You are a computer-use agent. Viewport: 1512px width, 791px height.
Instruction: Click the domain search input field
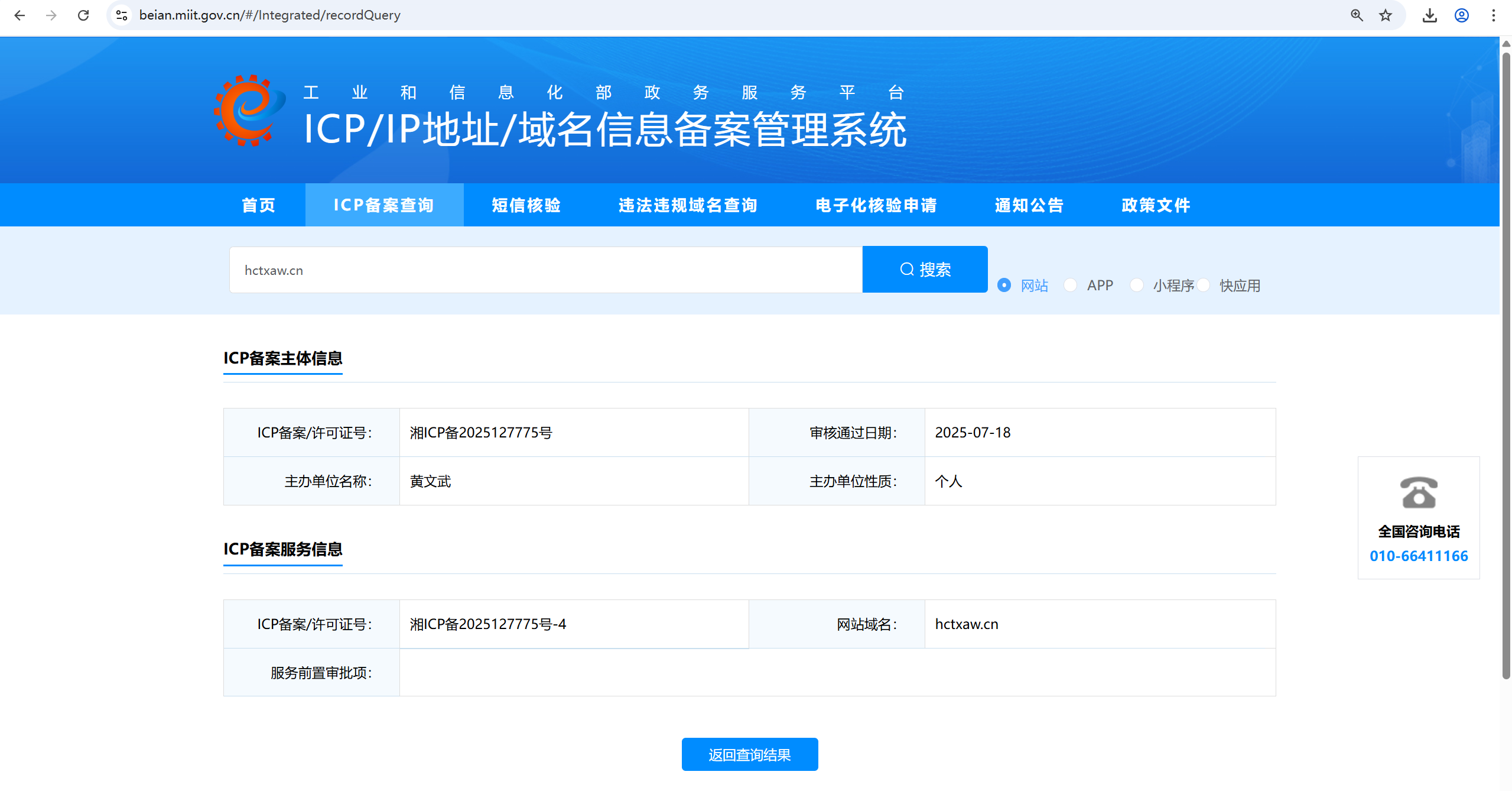pos(545,270)
